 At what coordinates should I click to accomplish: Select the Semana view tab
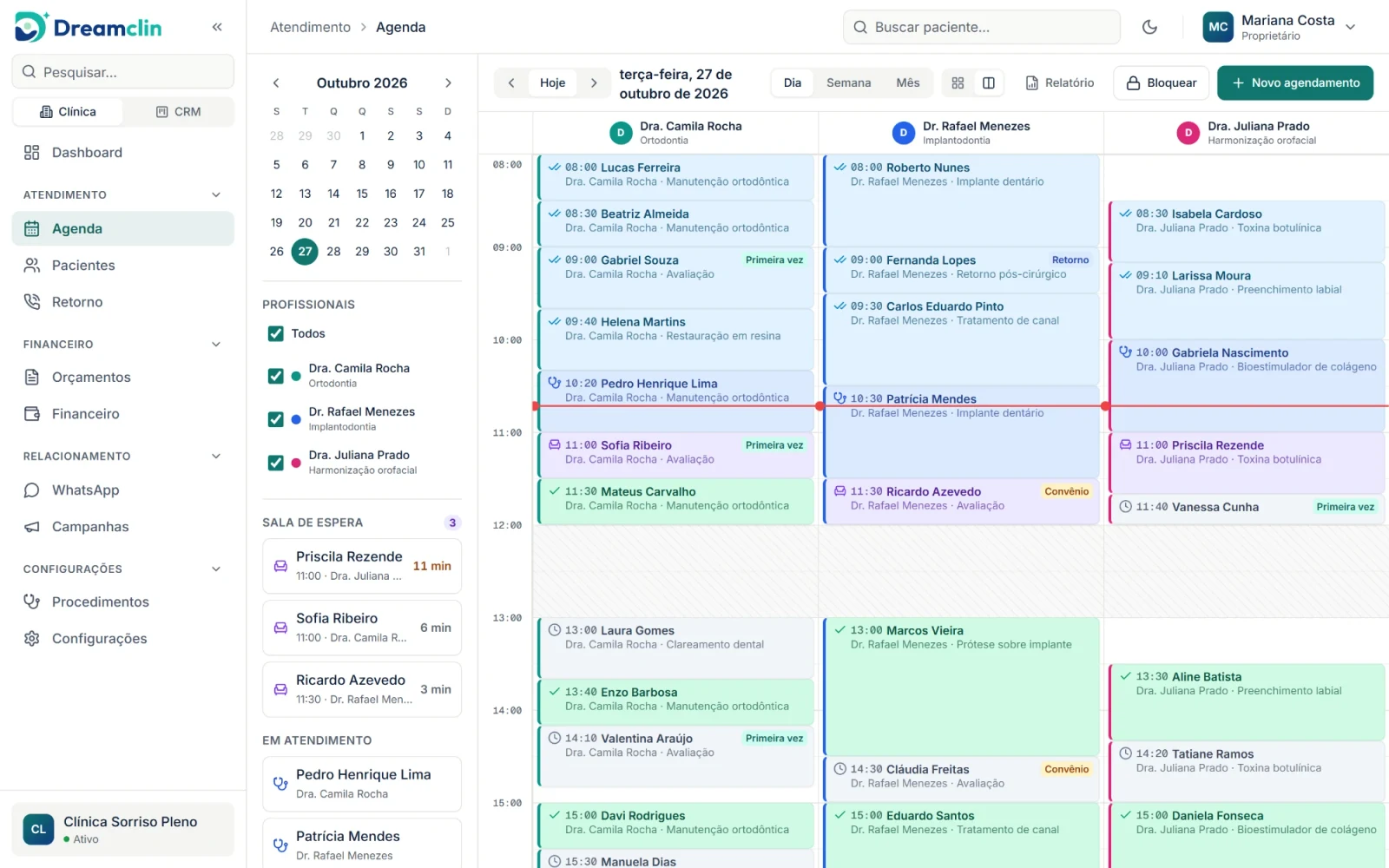(x=848, y=83)
